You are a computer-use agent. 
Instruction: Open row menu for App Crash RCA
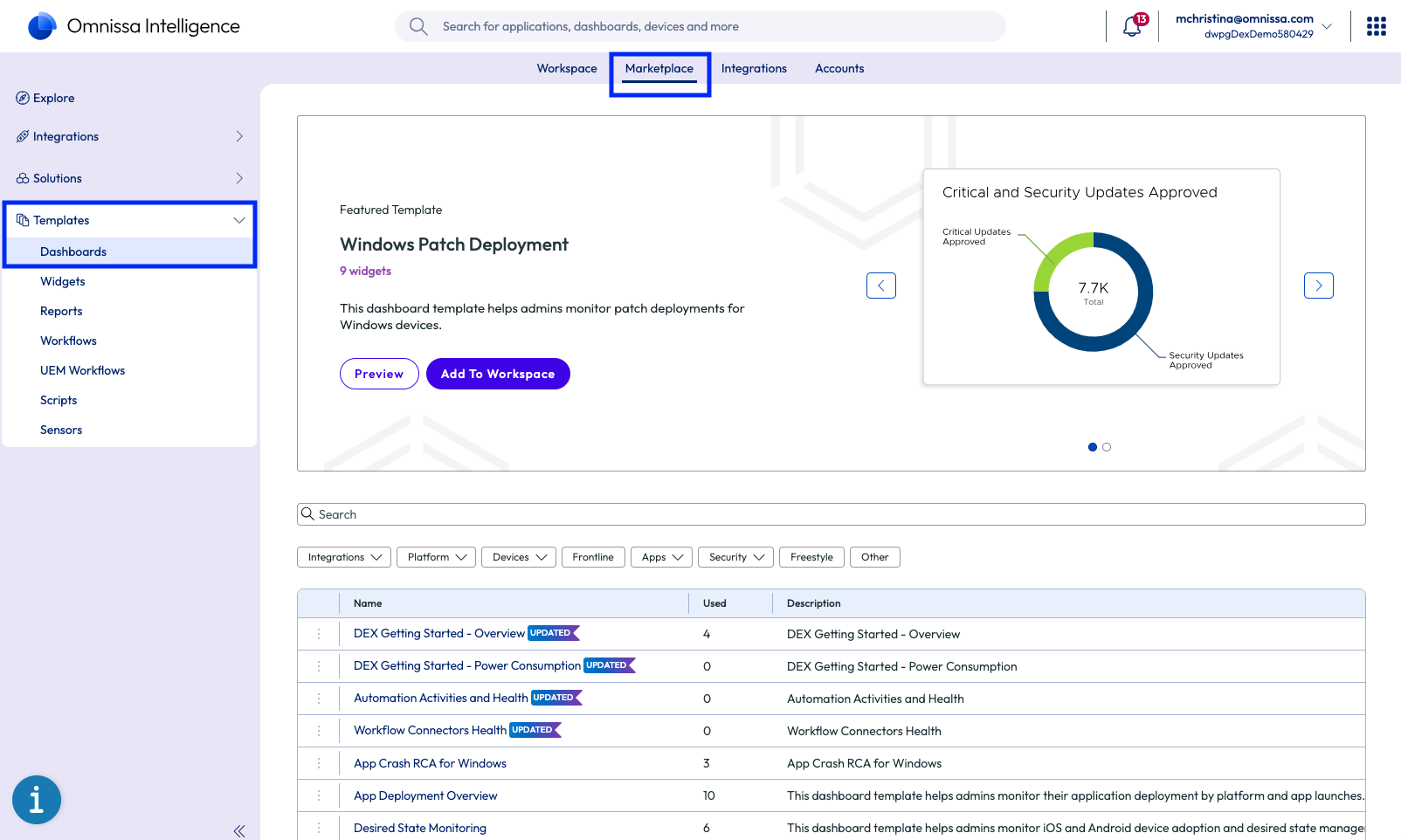319,763
